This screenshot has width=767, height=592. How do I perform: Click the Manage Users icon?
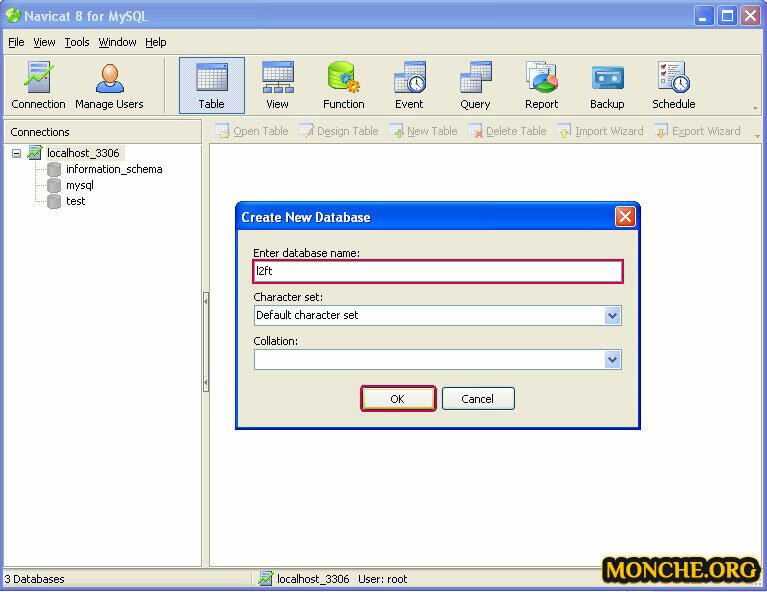point(109,85)
